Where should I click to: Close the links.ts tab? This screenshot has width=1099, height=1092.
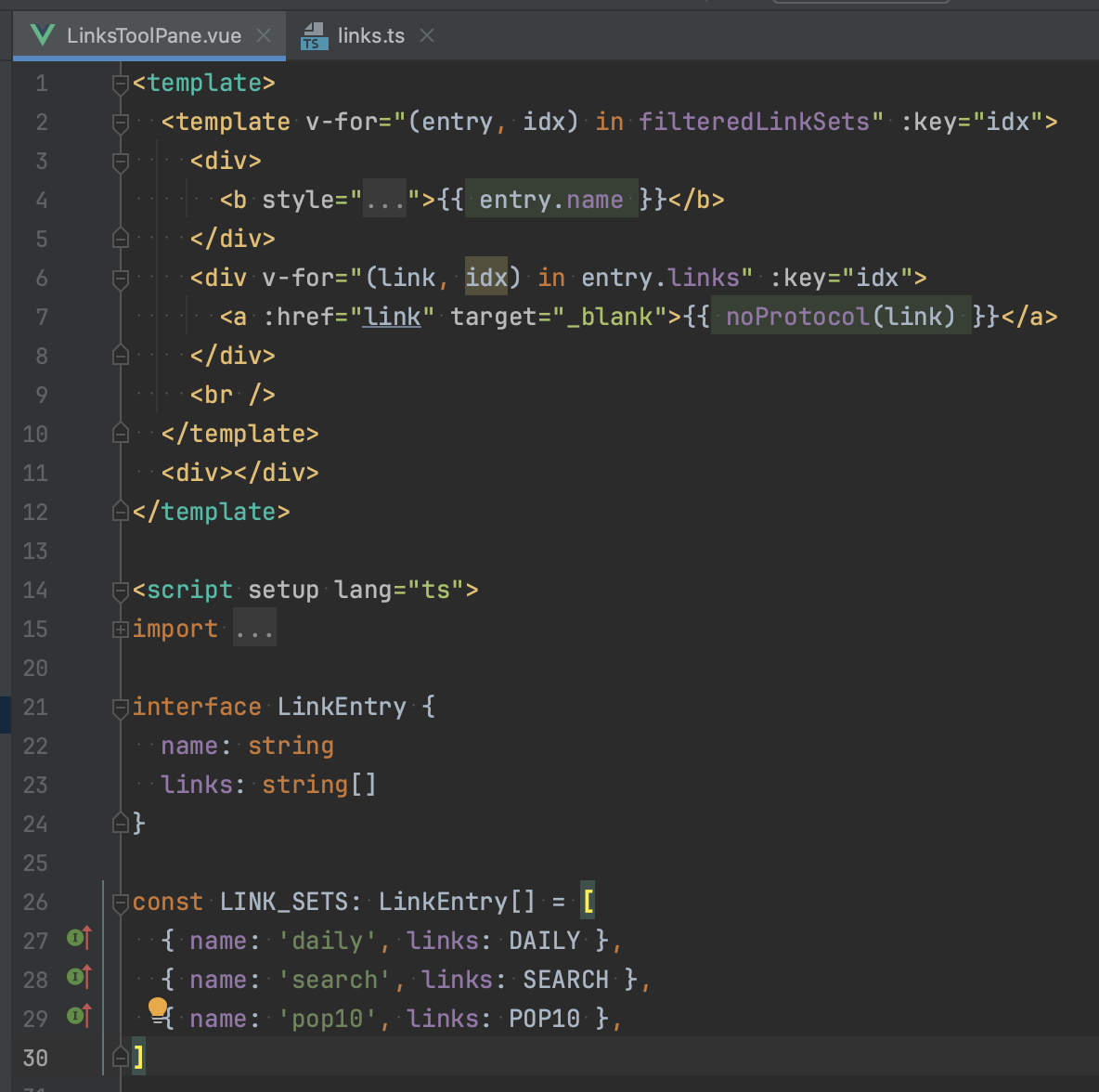pyautogui.click(x=427, y=35)
